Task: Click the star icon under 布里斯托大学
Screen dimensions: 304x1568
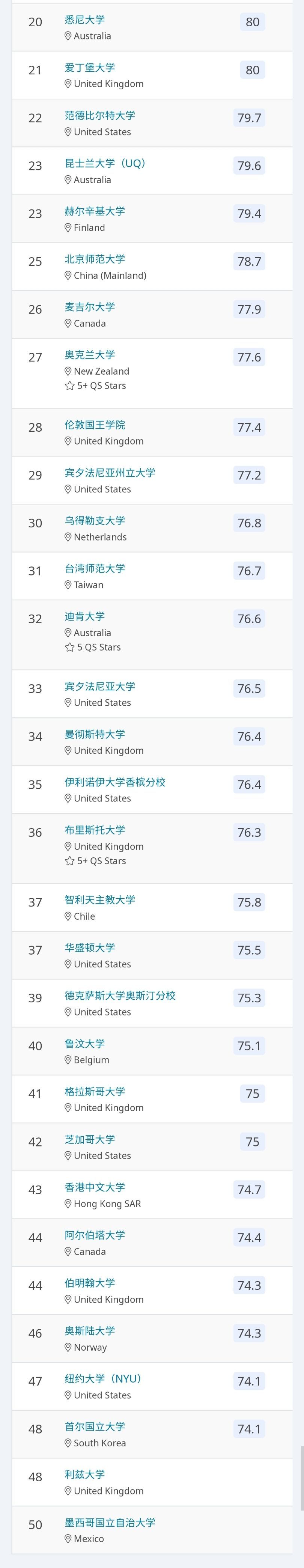Action: 69,861
